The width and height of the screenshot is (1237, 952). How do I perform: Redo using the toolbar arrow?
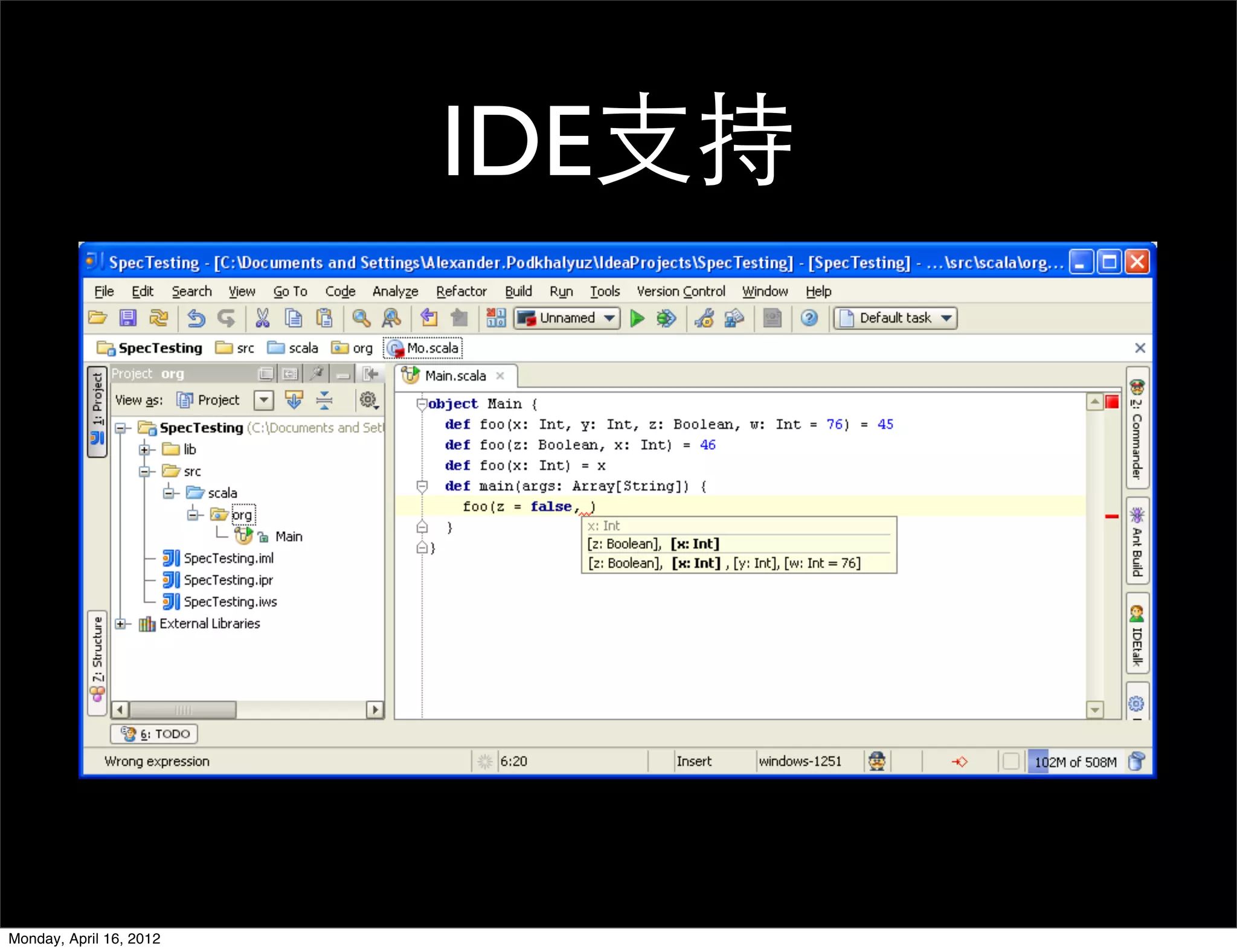click(227, 318)
